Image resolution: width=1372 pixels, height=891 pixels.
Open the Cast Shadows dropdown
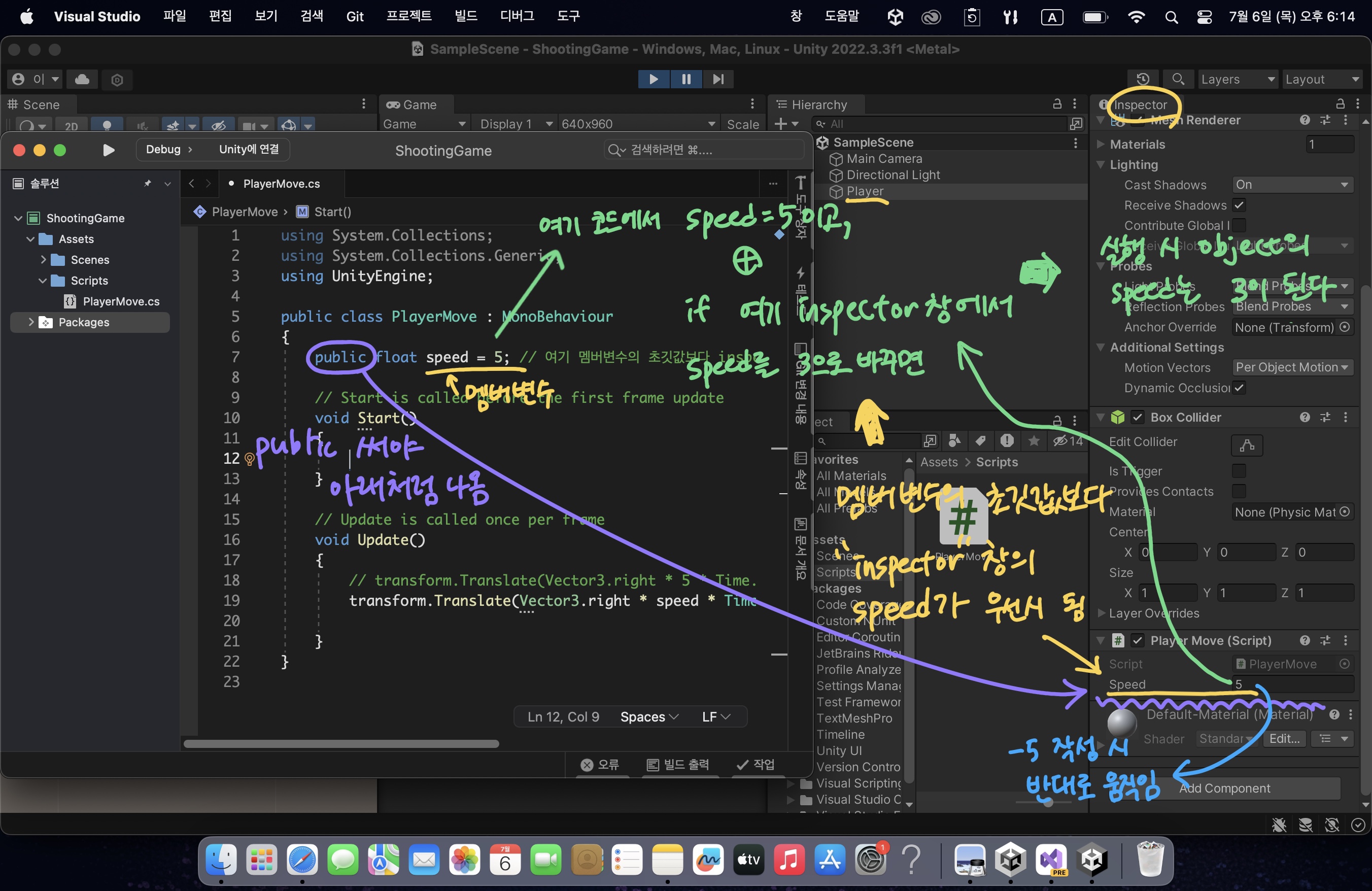pyautogui.click(x=1292, y=185)
